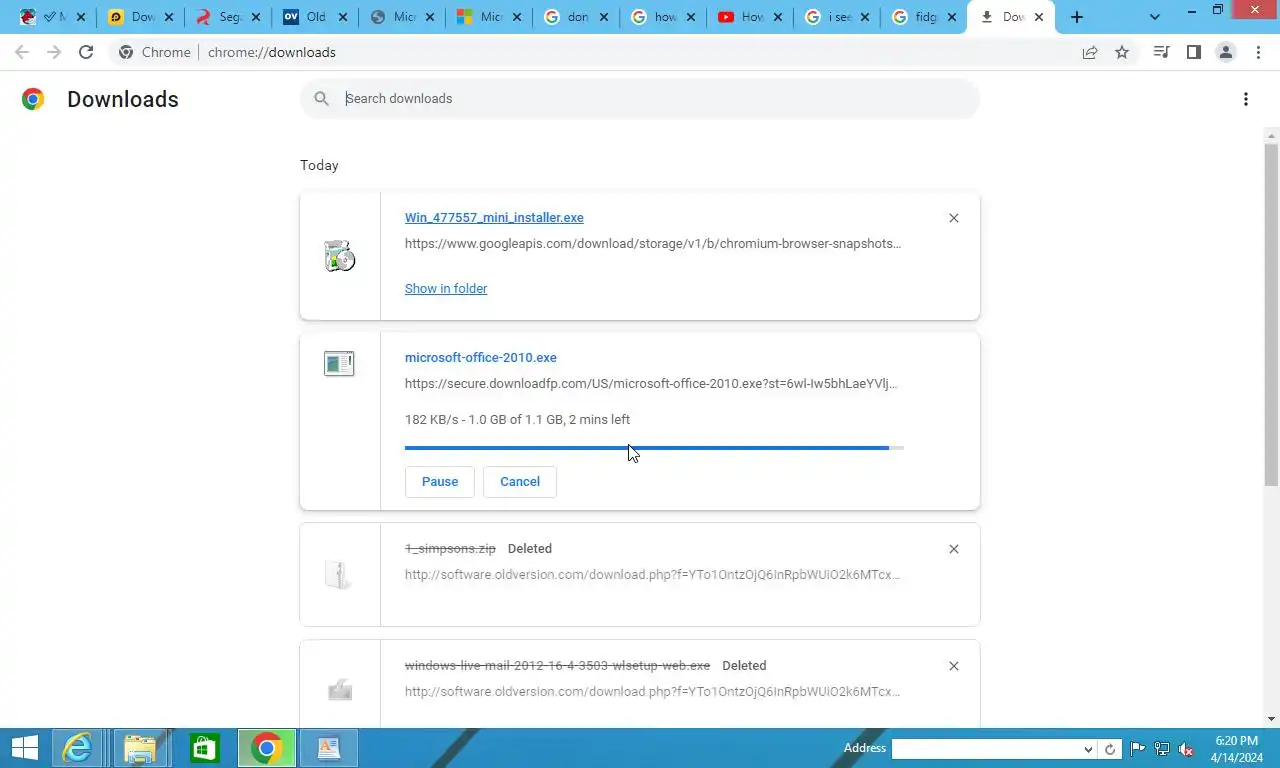Open a new tab with plus button
1280x768 pixels.
click(x=1077, y=17)
